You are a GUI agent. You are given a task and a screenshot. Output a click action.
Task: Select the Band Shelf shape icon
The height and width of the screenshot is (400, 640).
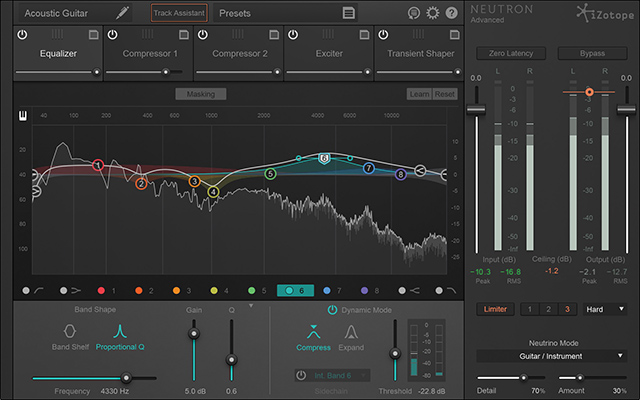pyautogui.click(x=70, y=331)
